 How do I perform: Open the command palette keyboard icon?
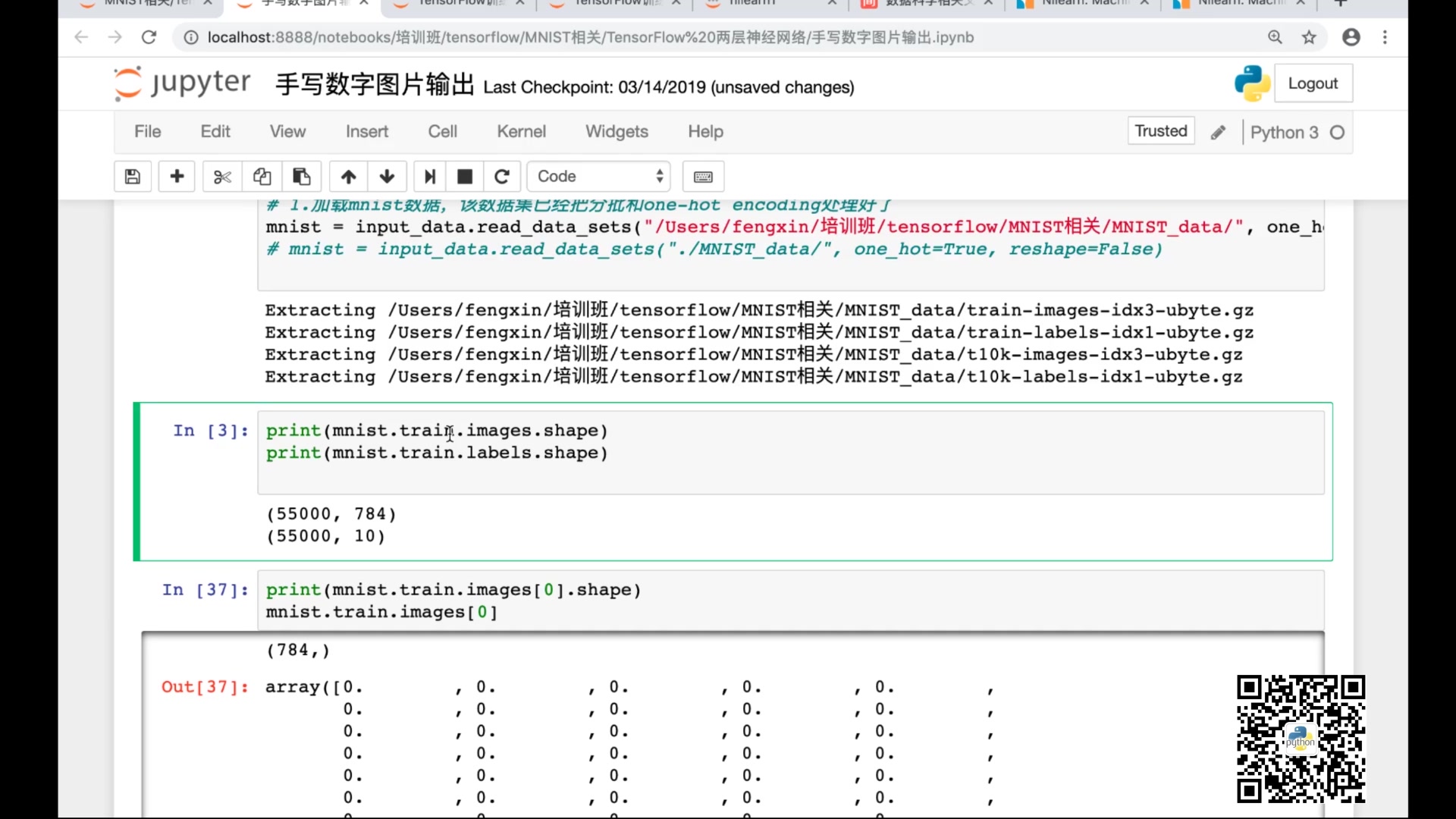coord(703,177)
